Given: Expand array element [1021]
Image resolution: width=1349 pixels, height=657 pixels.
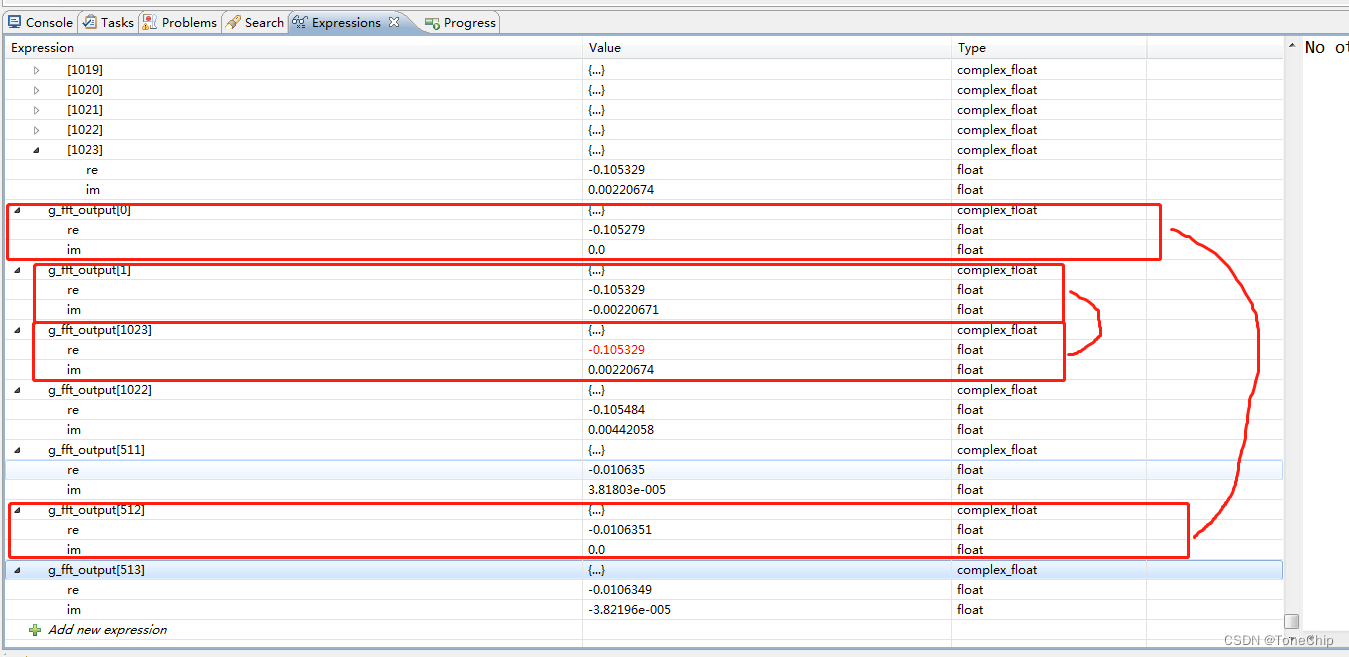Looking at the screenshot, I should tap(37, 110).
